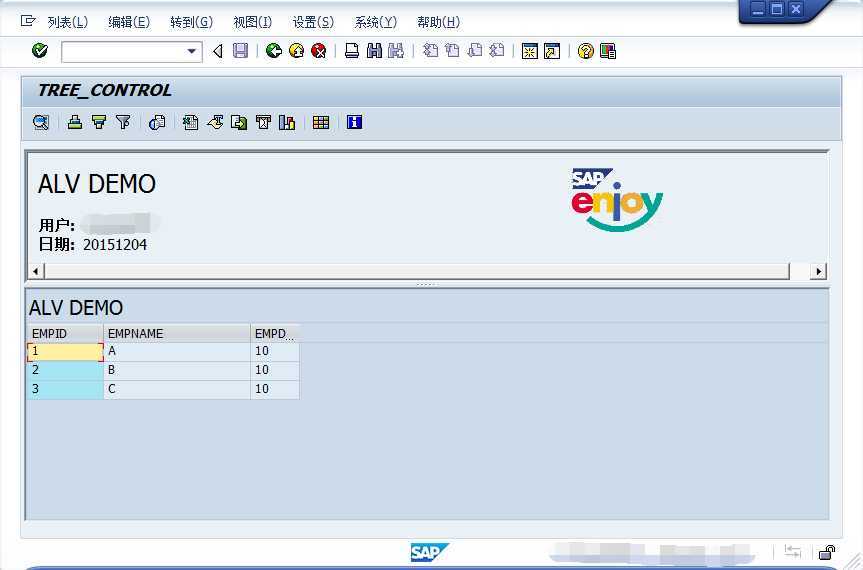This screenshot has height=570, width=863.
Task: Click the SAP enjoy logo image
Action: [x=616, y=199]
